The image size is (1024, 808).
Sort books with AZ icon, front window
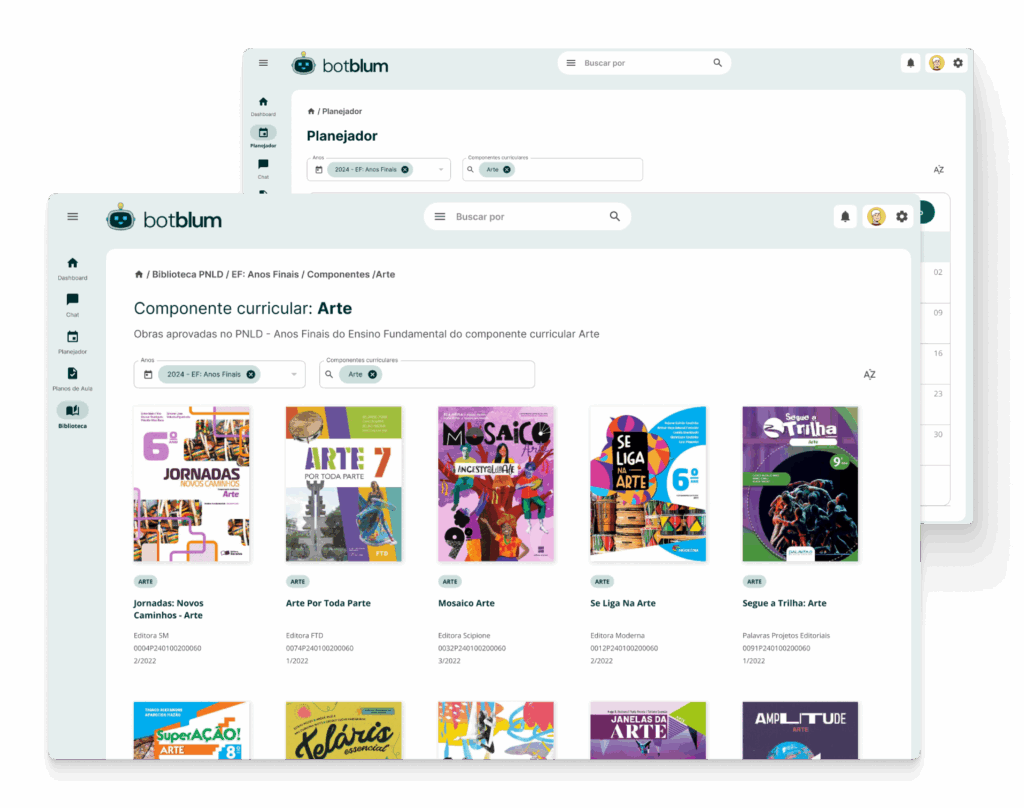pos(869,374)
